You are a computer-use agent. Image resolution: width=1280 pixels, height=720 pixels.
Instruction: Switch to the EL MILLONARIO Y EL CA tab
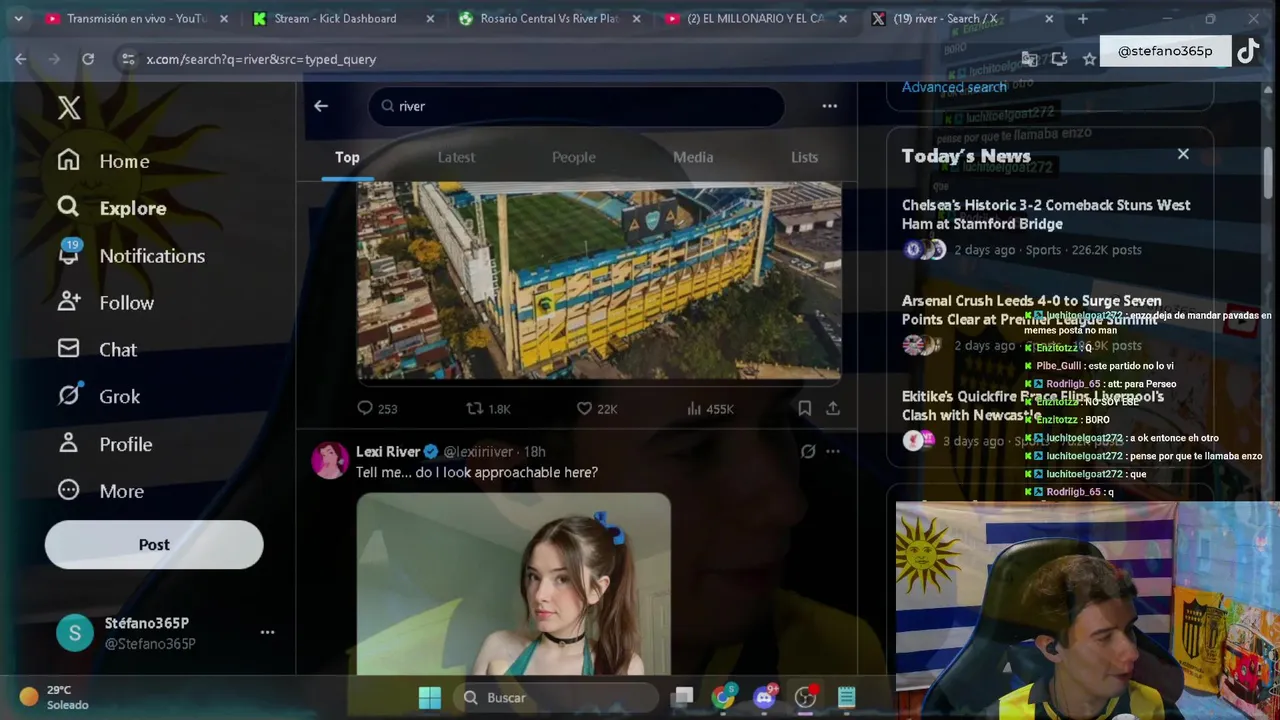[757, 18]
